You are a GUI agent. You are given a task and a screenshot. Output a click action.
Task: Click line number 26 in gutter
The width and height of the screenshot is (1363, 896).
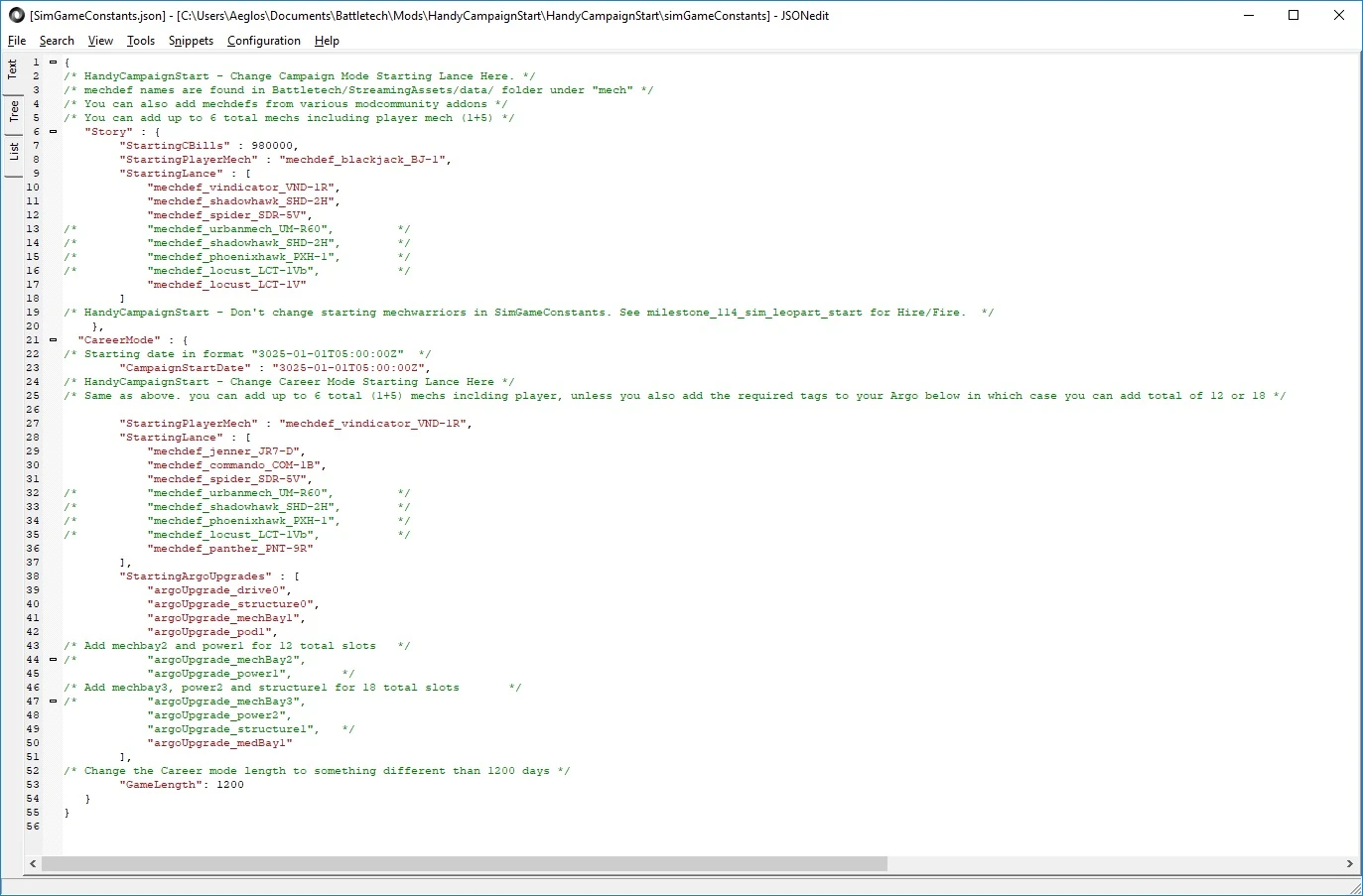[x=33, y=409]
